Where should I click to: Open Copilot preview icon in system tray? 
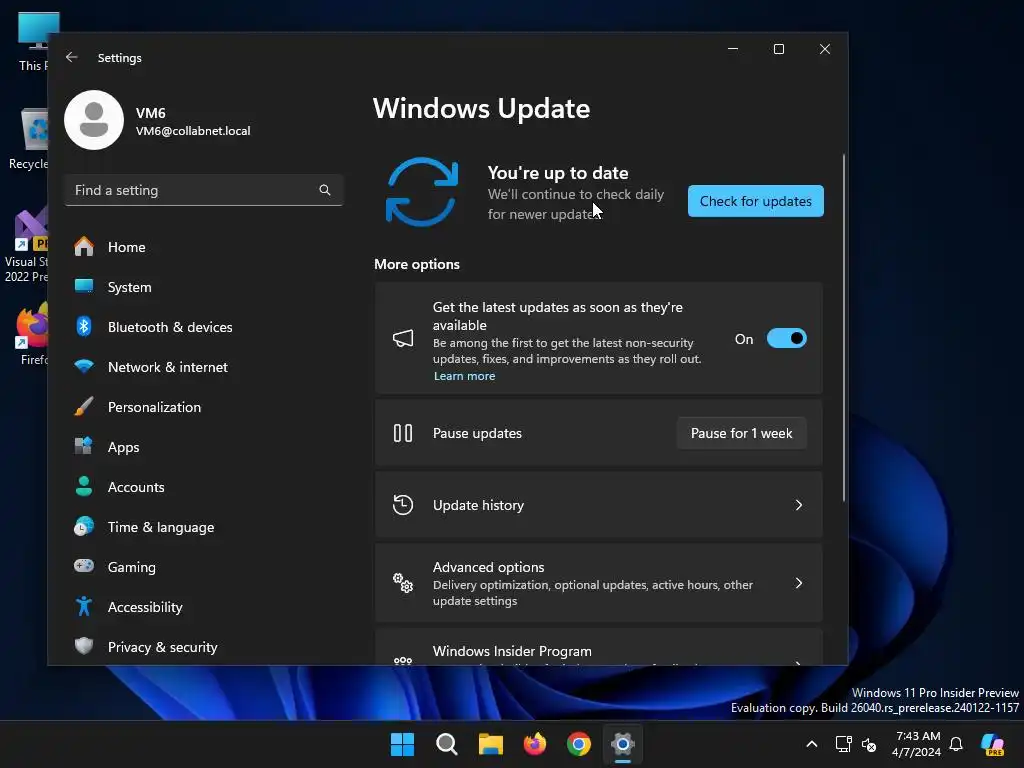tap(993, 744)
